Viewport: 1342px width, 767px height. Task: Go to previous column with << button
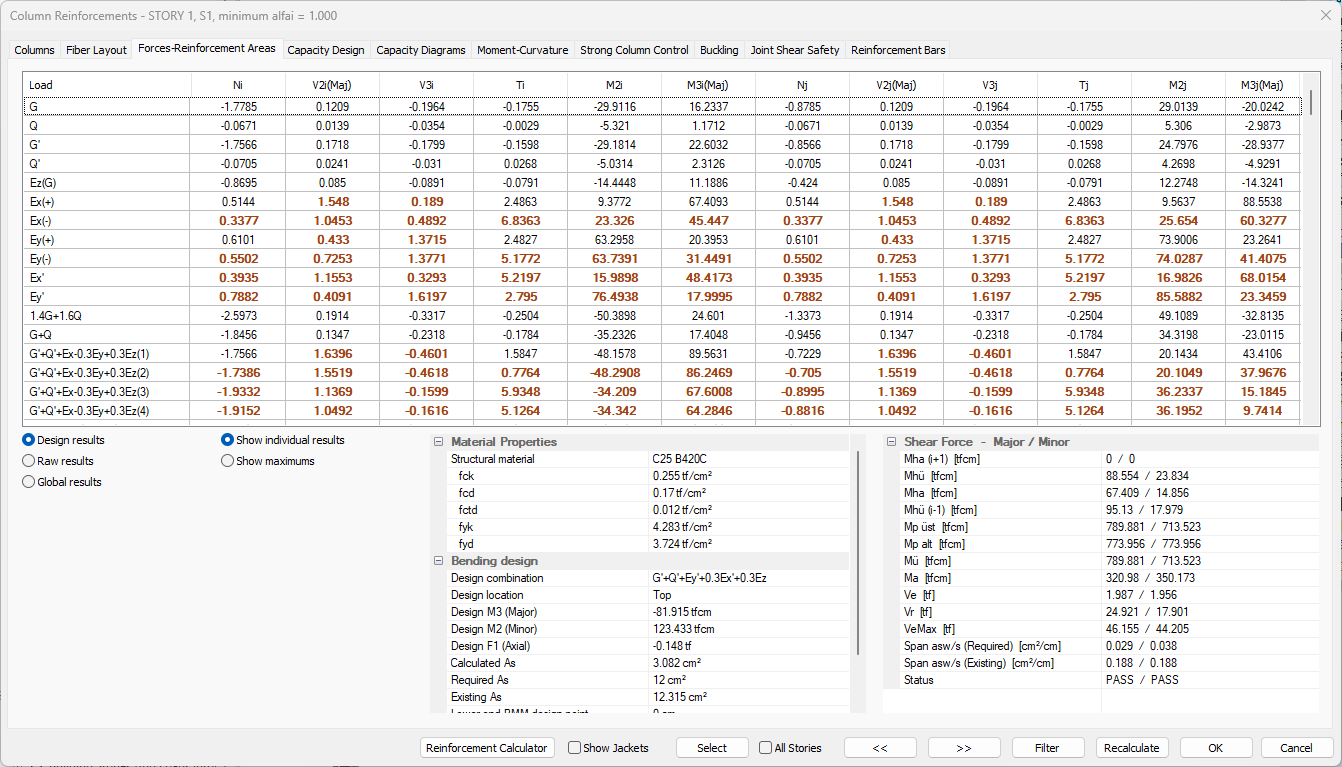pyautogui.click(x=880, y=748)
